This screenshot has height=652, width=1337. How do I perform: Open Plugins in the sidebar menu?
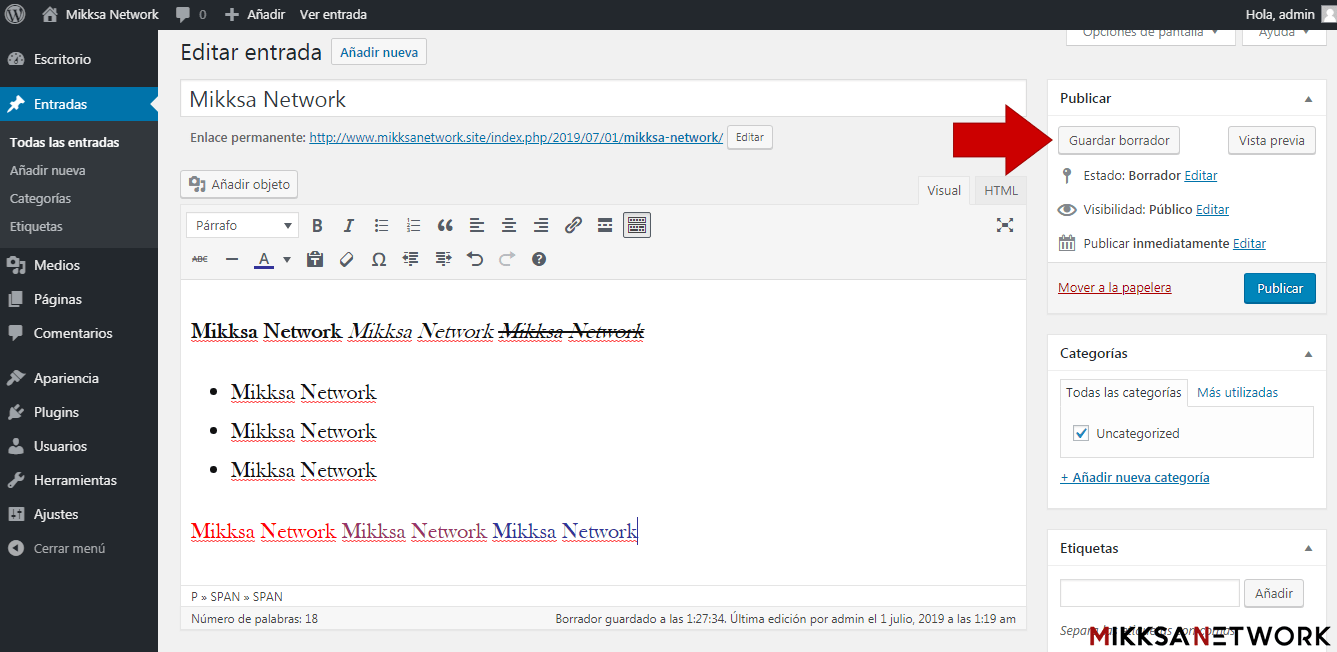[56, 412]
